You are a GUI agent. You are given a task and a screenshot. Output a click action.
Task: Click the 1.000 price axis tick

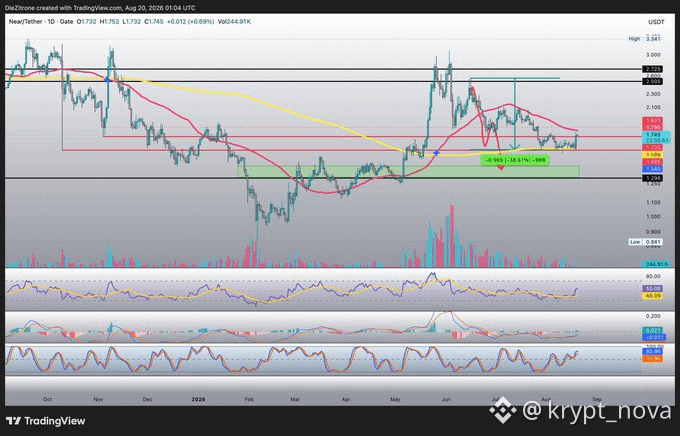pos(653,216)
